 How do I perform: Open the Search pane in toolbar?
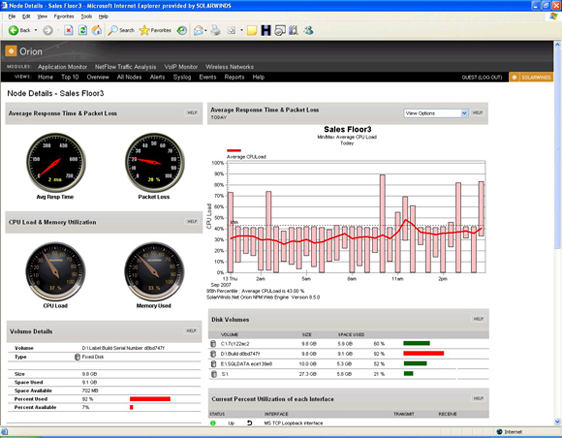tap(121, 30)
